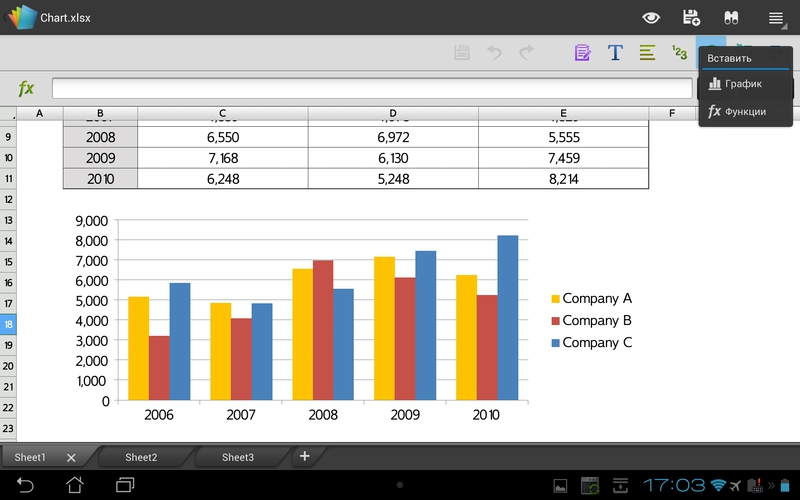Click the Undo arrow icon

(494, 52)
